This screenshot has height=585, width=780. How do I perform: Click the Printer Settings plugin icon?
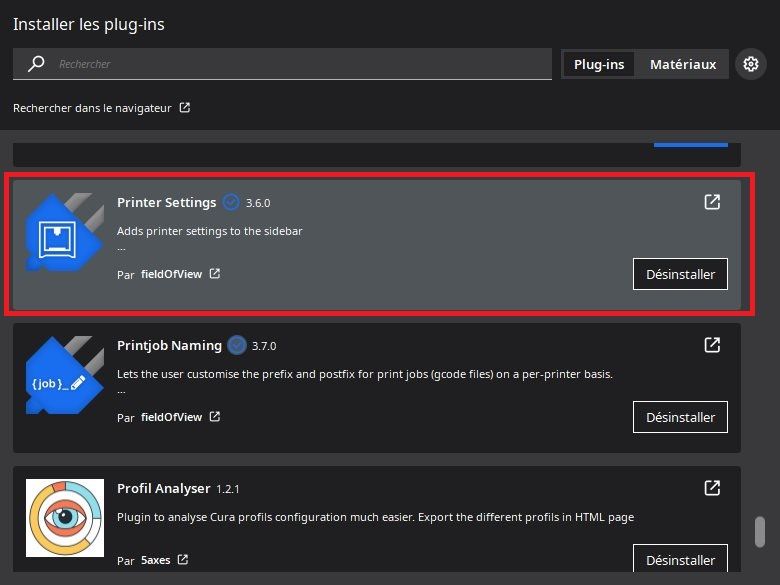pos(64,238)
